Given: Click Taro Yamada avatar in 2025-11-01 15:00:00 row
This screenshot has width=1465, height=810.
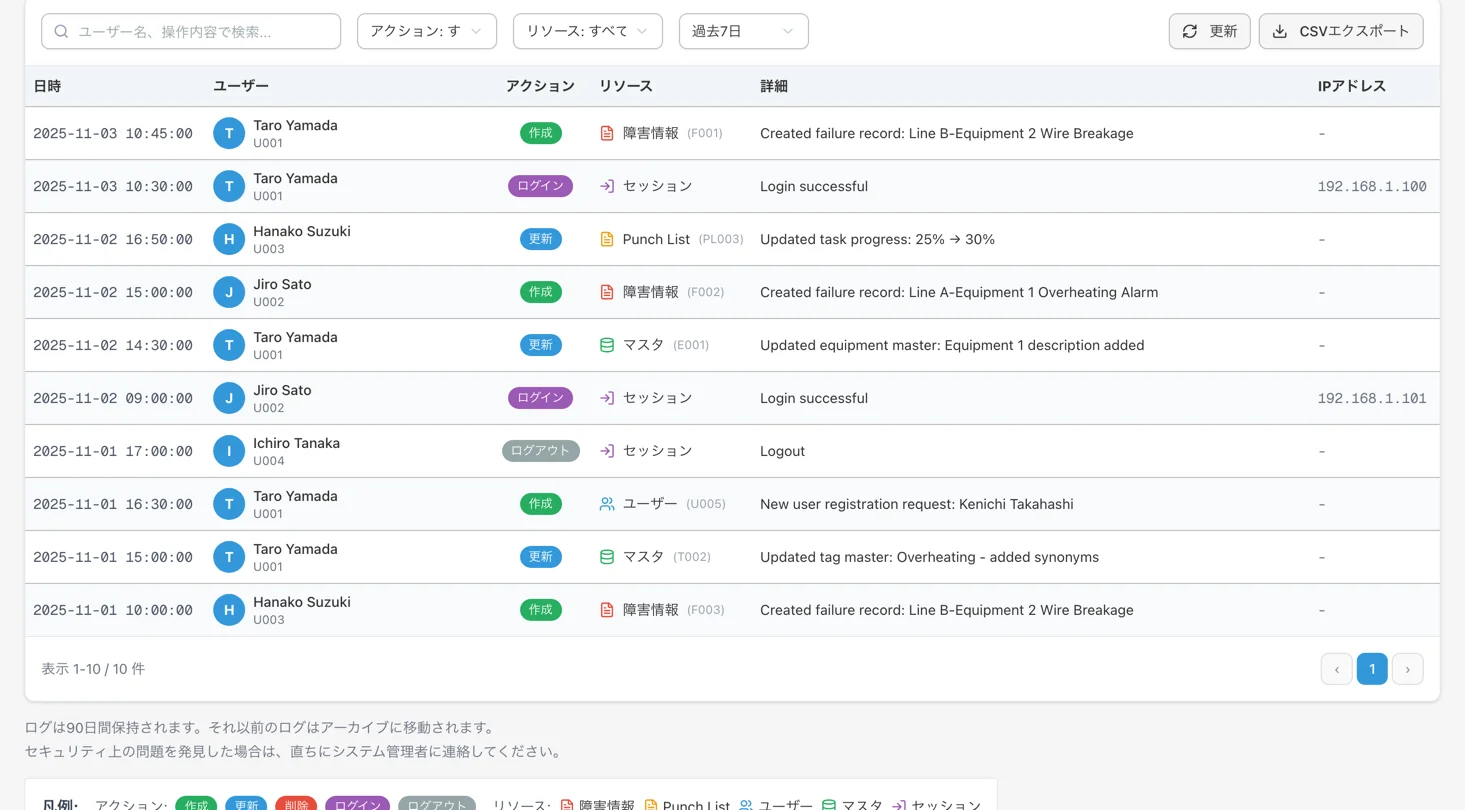Looking at the screenshot, I should [x=229, y=557].
